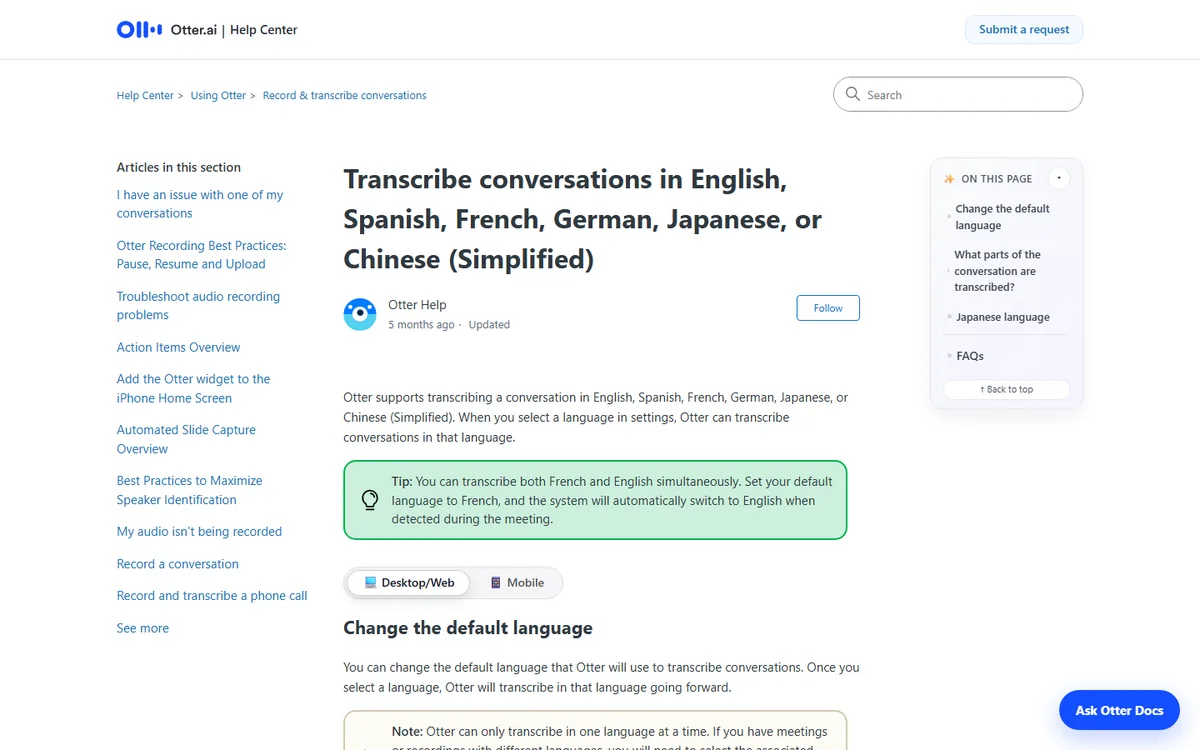Jump to 'Change the default language' section
Image resolution: width=1200 pixels, height=750 pixels.
[1002, 217]
